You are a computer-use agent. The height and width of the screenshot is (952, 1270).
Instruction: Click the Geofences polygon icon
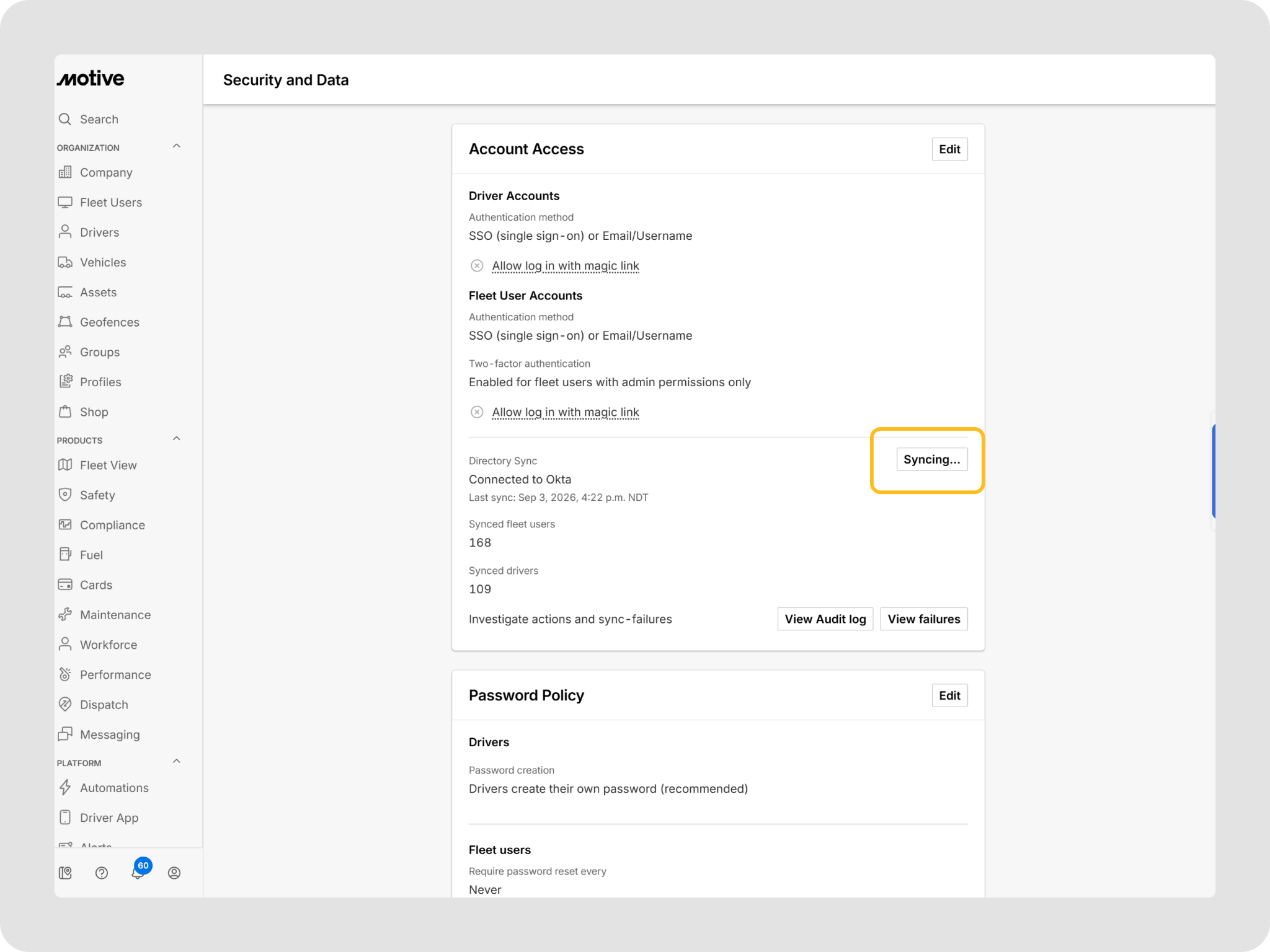65,322
